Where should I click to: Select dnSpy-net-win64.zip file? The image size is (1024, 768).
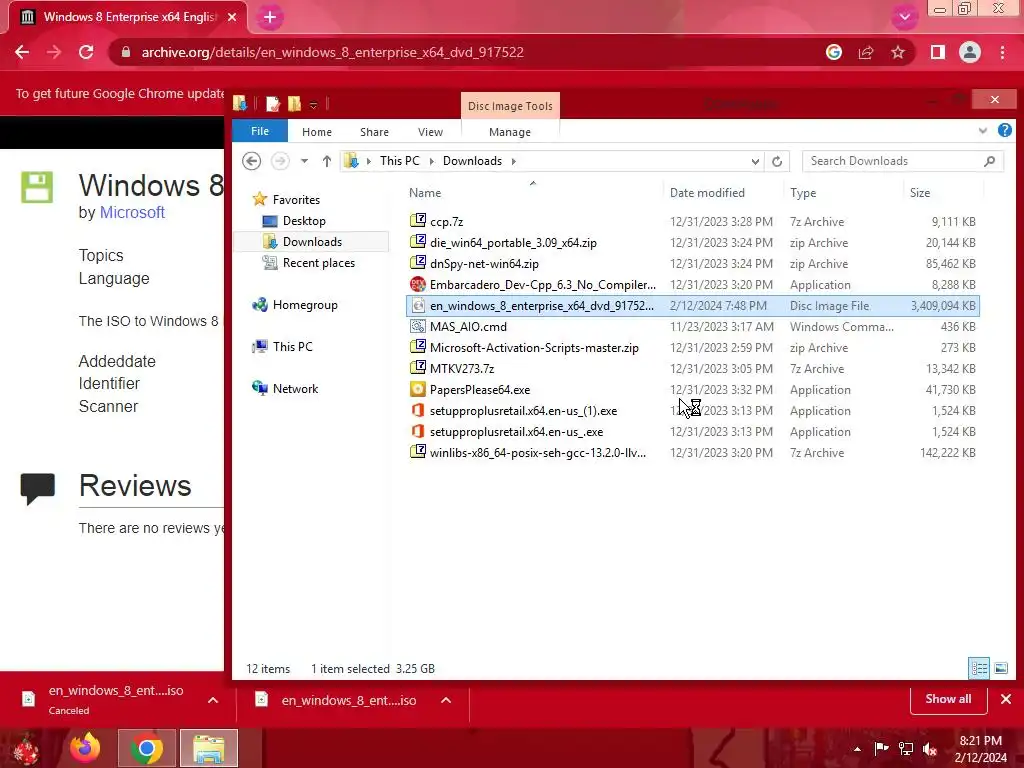click(x=693, y=264)
